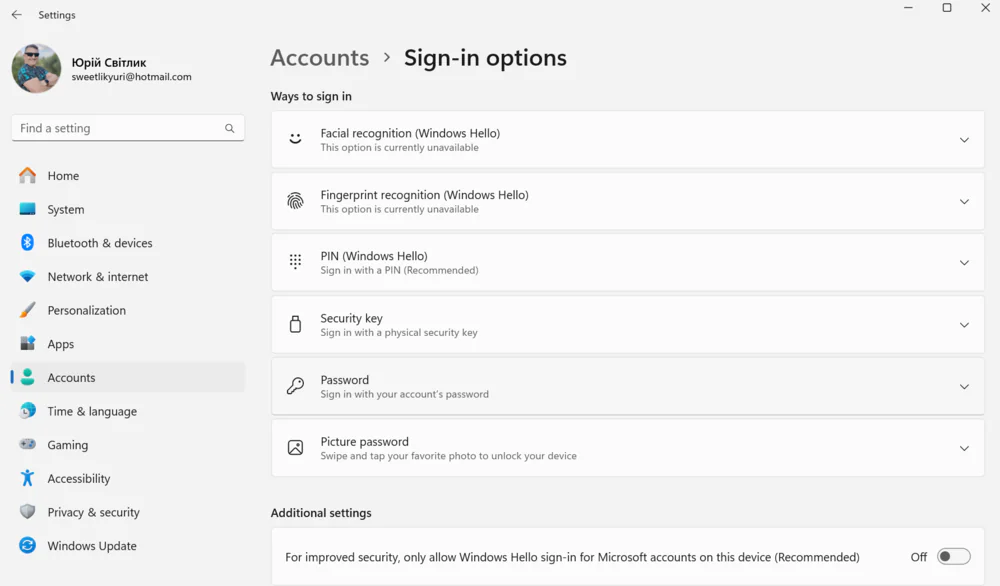This screenshot has height=586, width=1000.
Task: Click the back arrow in Settings header
Action: (x=17, y=15)
